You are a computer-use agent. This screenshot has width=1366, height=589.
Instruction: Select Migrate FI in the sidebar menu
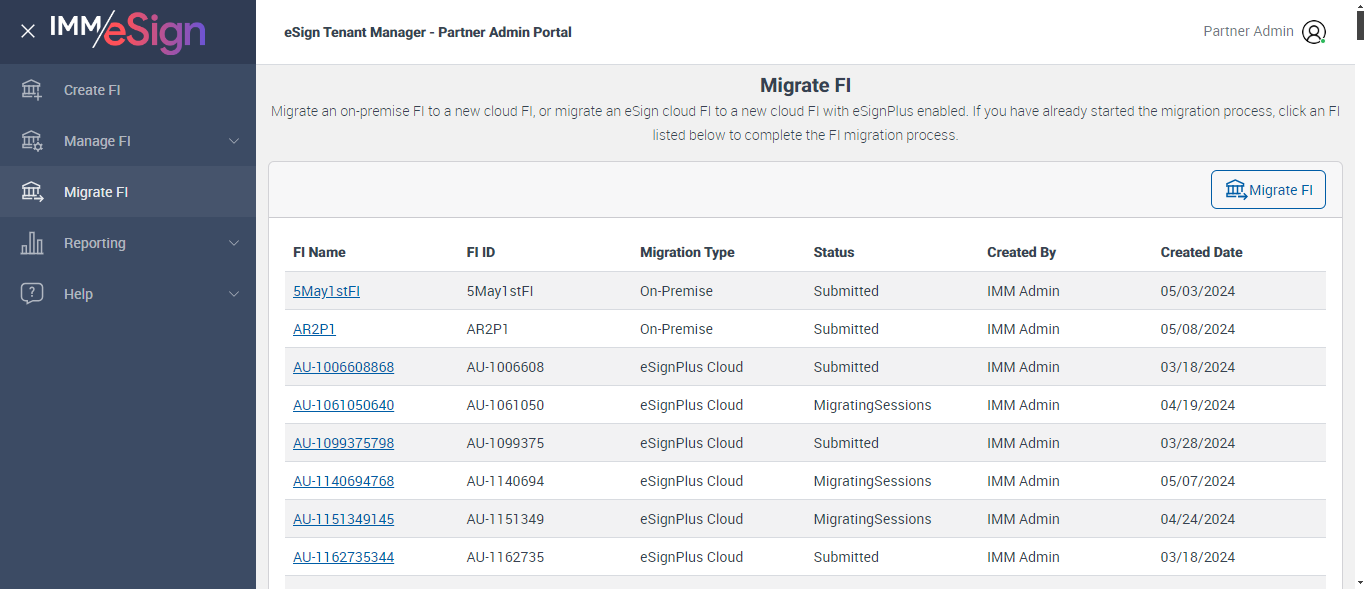pos(96,192)
